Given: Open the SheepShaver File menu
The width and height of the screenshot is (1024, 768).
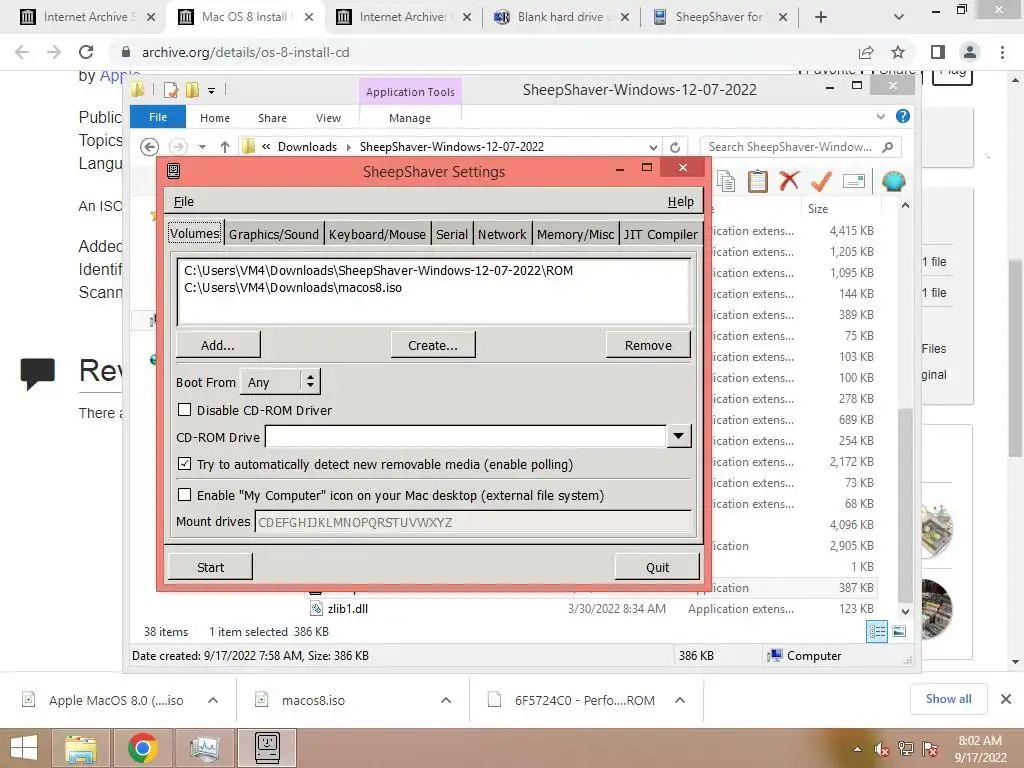Looking at the screenshot, I should pyautogui.click(x=184, y=201).
